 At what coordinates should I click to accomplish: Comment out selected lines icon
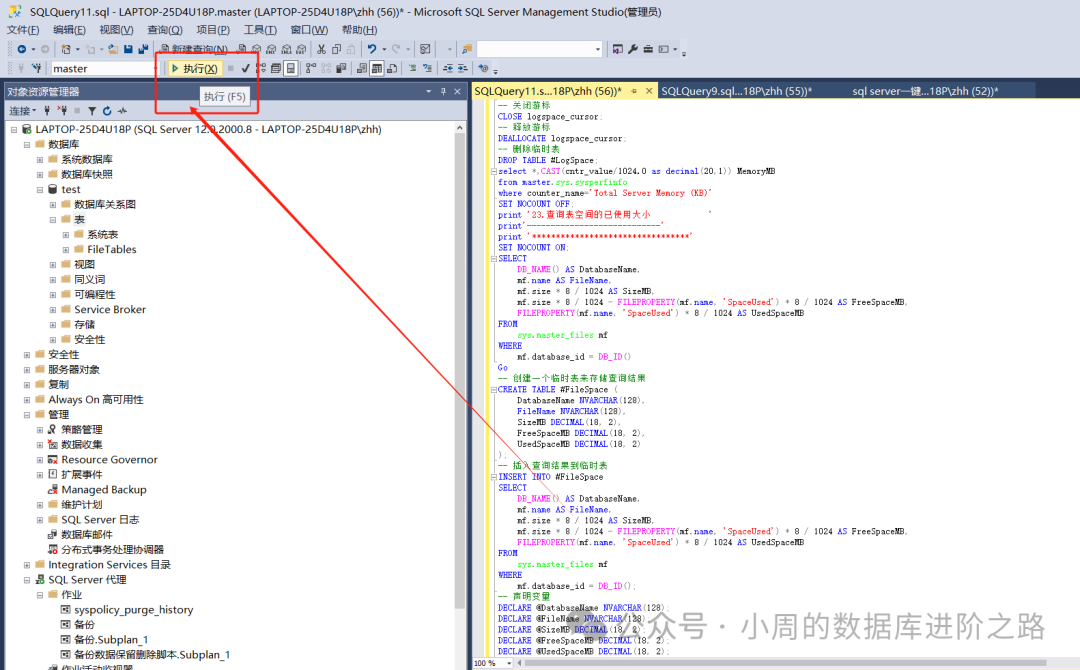(413, 68)
